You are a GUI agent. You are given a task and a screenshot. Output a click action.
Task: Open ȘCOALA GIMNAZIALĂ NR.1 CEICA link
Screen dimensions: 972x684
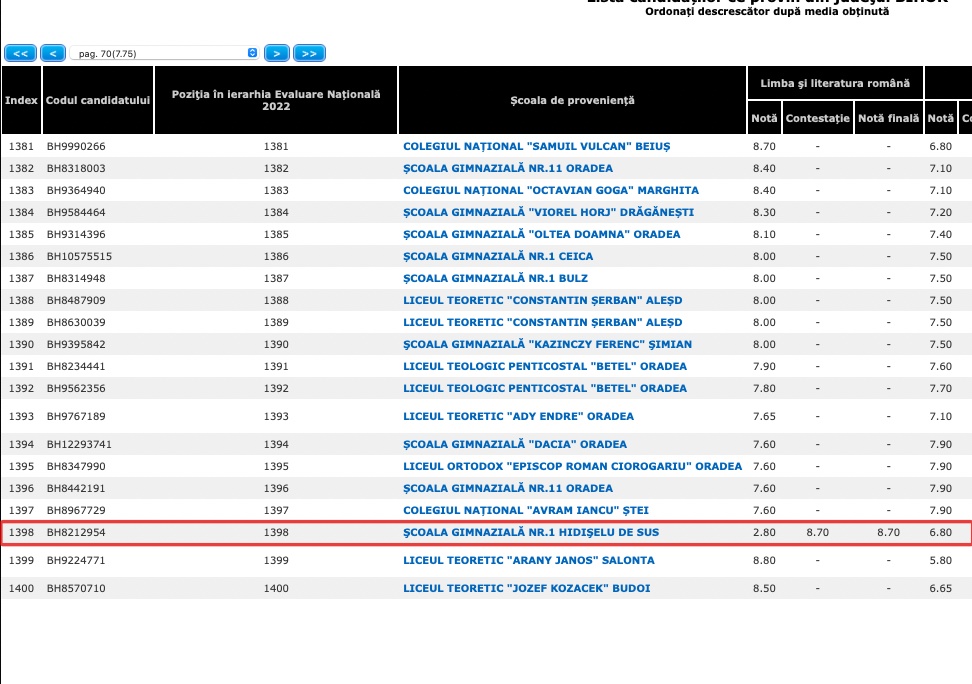click(x=498, y=256)
